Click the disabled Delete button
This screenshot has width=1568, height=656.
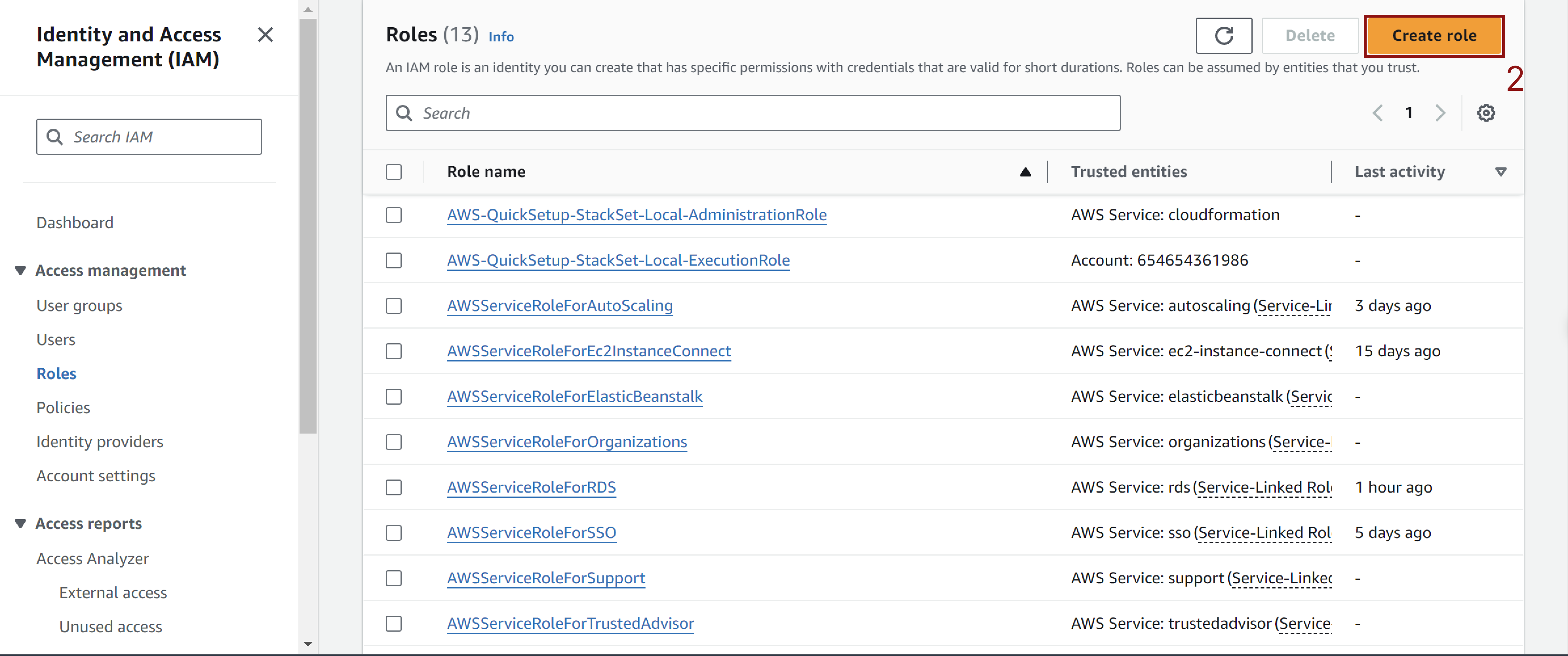pos(1310,36)
